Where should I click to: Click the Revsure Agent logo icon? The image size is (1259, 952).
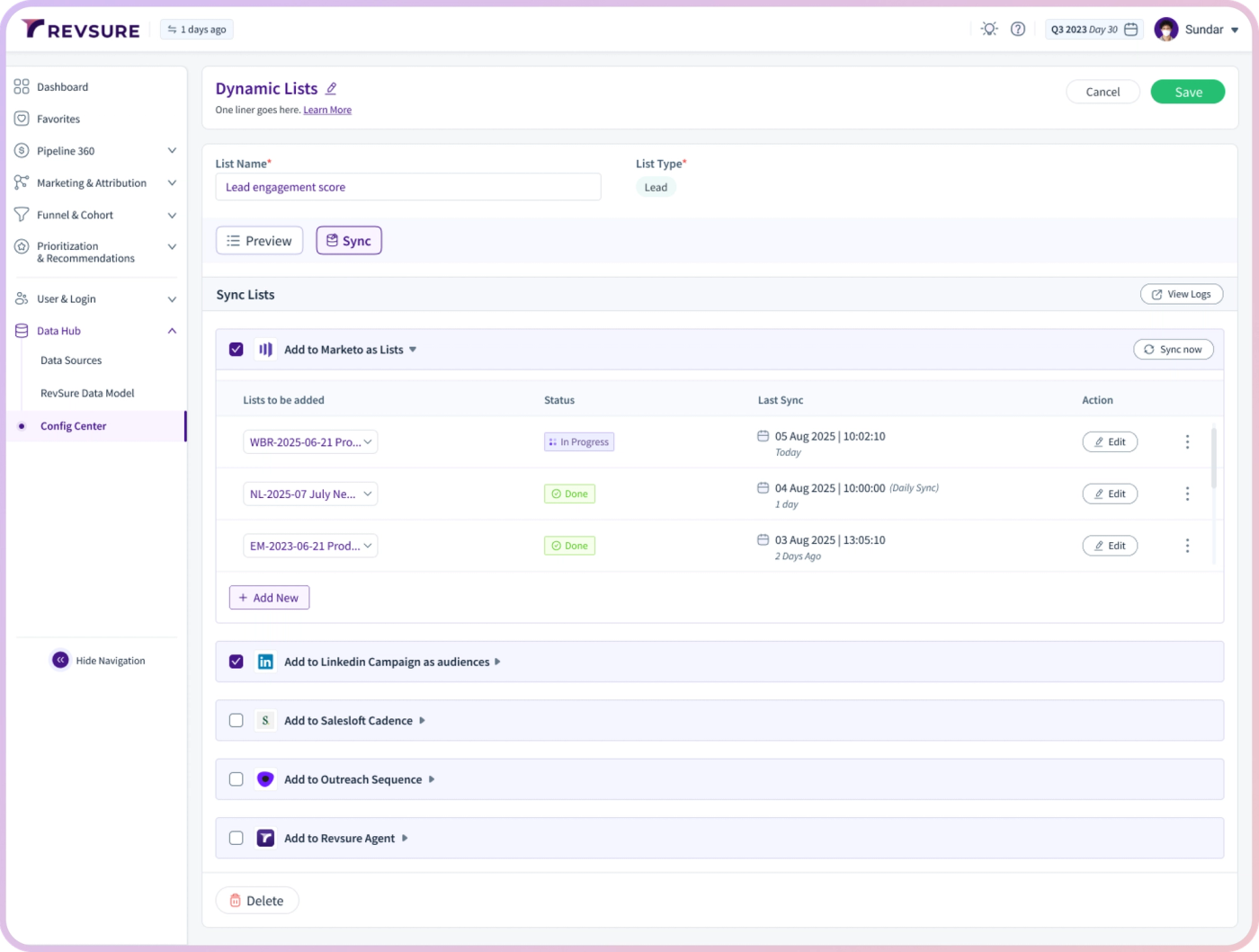tap(265, 839)
